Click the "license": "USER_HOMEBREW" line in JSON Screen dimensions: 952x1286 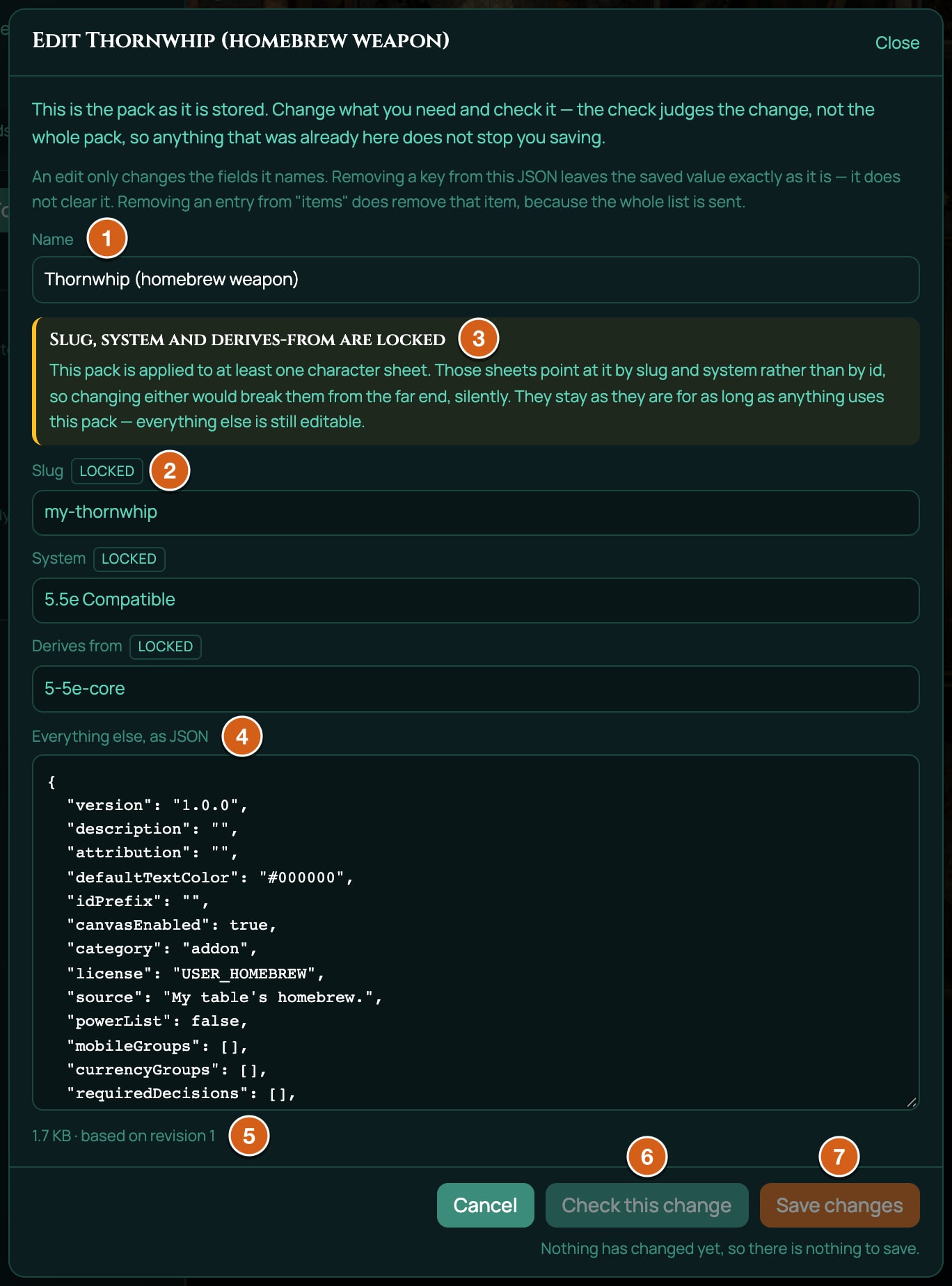196,974
